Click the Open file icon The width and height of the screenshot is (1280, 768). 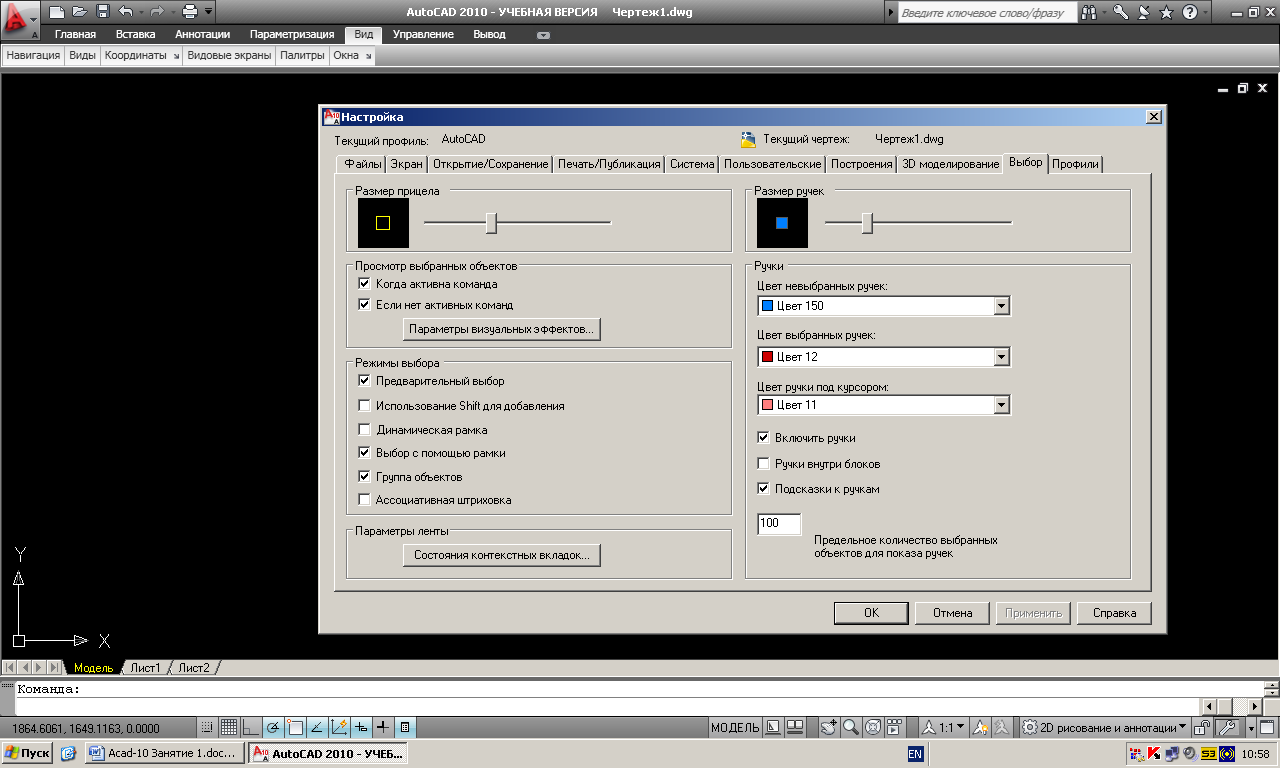80,12
